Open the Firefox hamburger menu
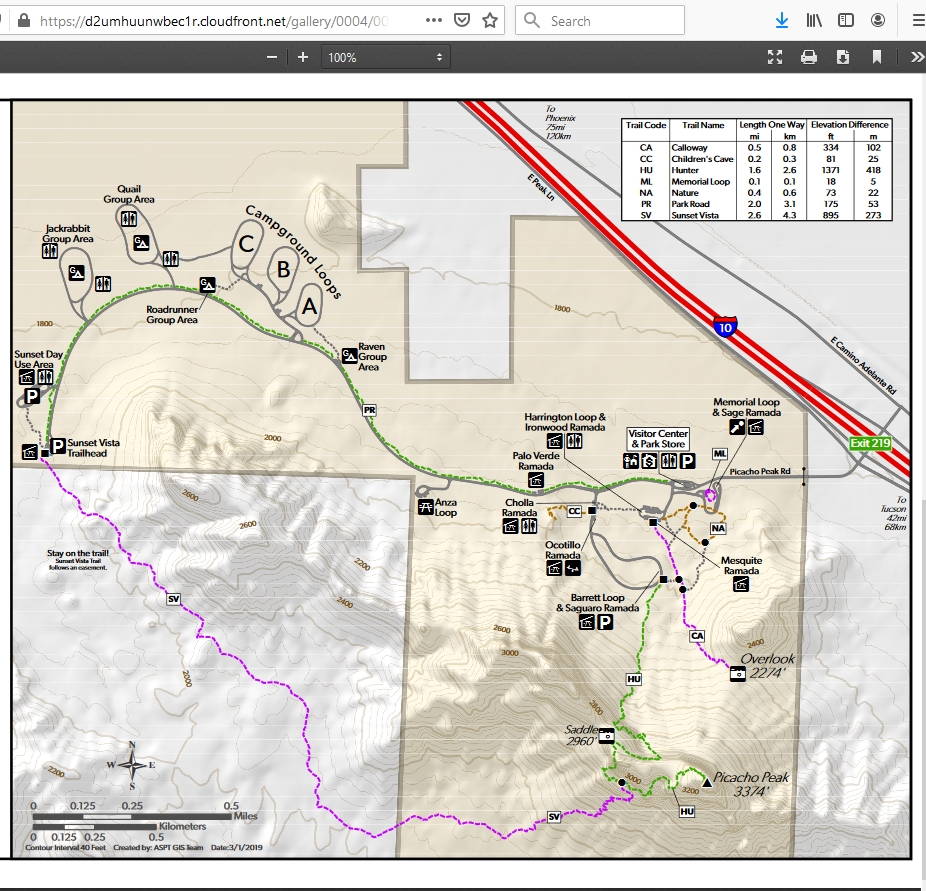The width and height of the screenshot is (926, 891). coord(917,20)
